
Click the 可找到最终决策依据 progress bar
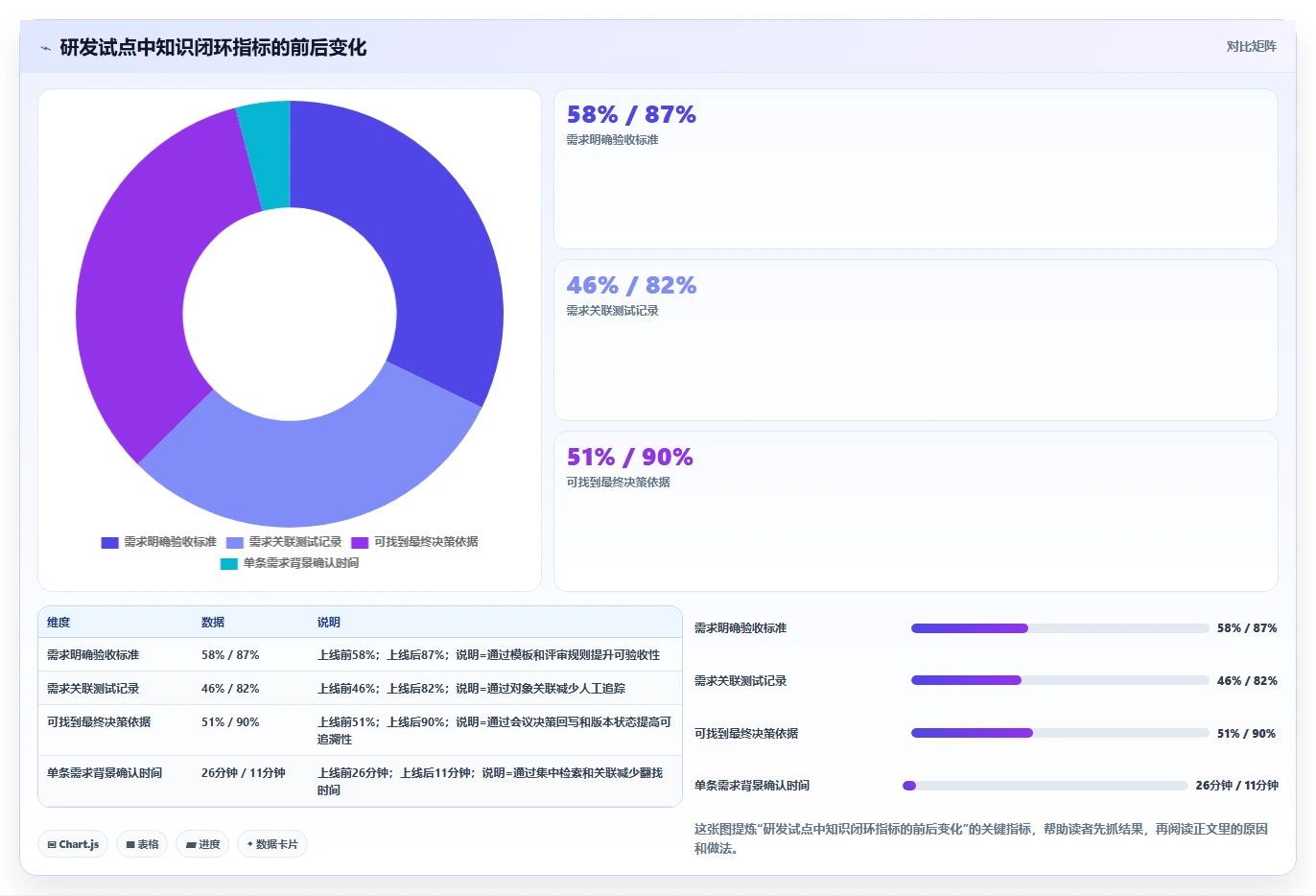coord(1060,733)
